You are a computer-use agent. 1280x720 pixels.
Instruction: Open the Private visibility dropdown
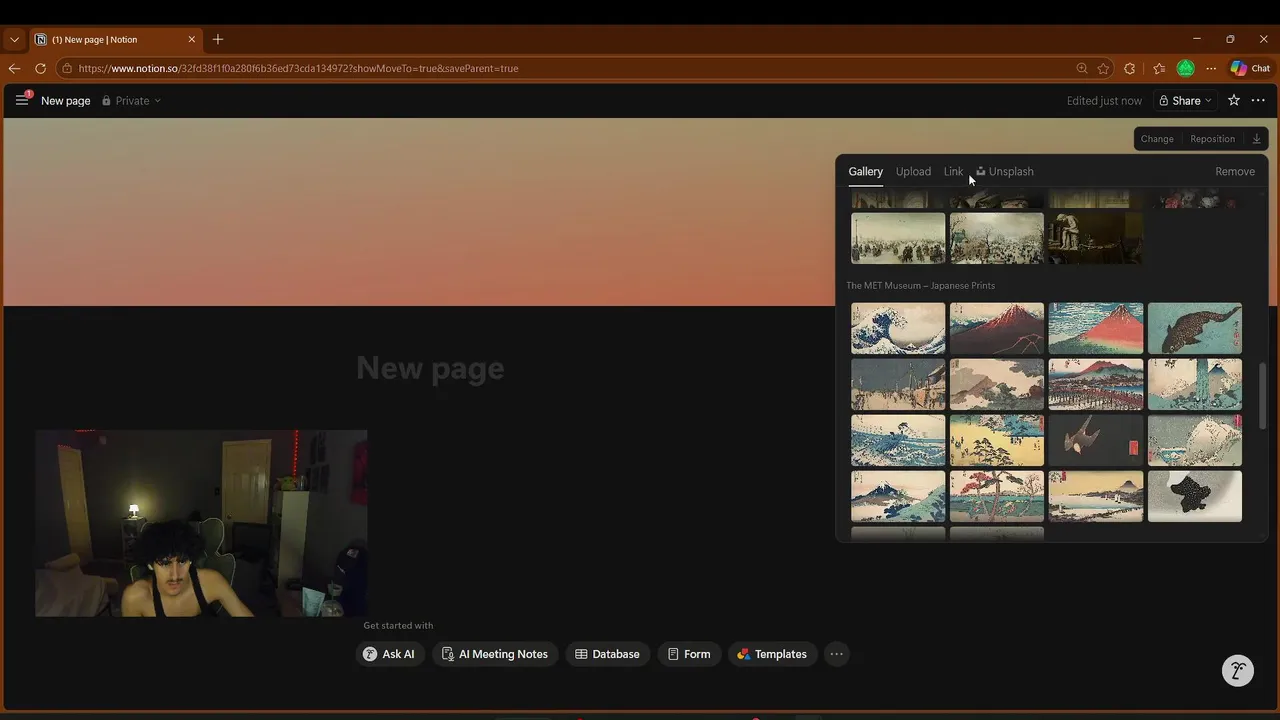tap(131, 100)
